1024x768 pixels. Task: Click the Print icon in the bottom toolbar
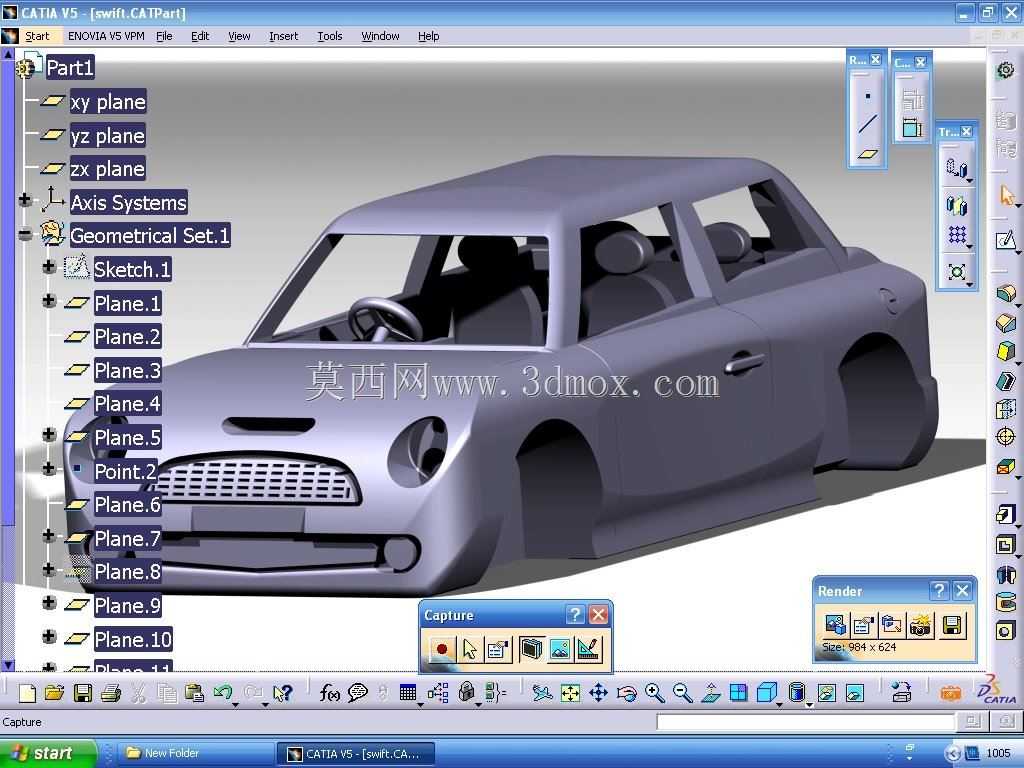point(110,692)
